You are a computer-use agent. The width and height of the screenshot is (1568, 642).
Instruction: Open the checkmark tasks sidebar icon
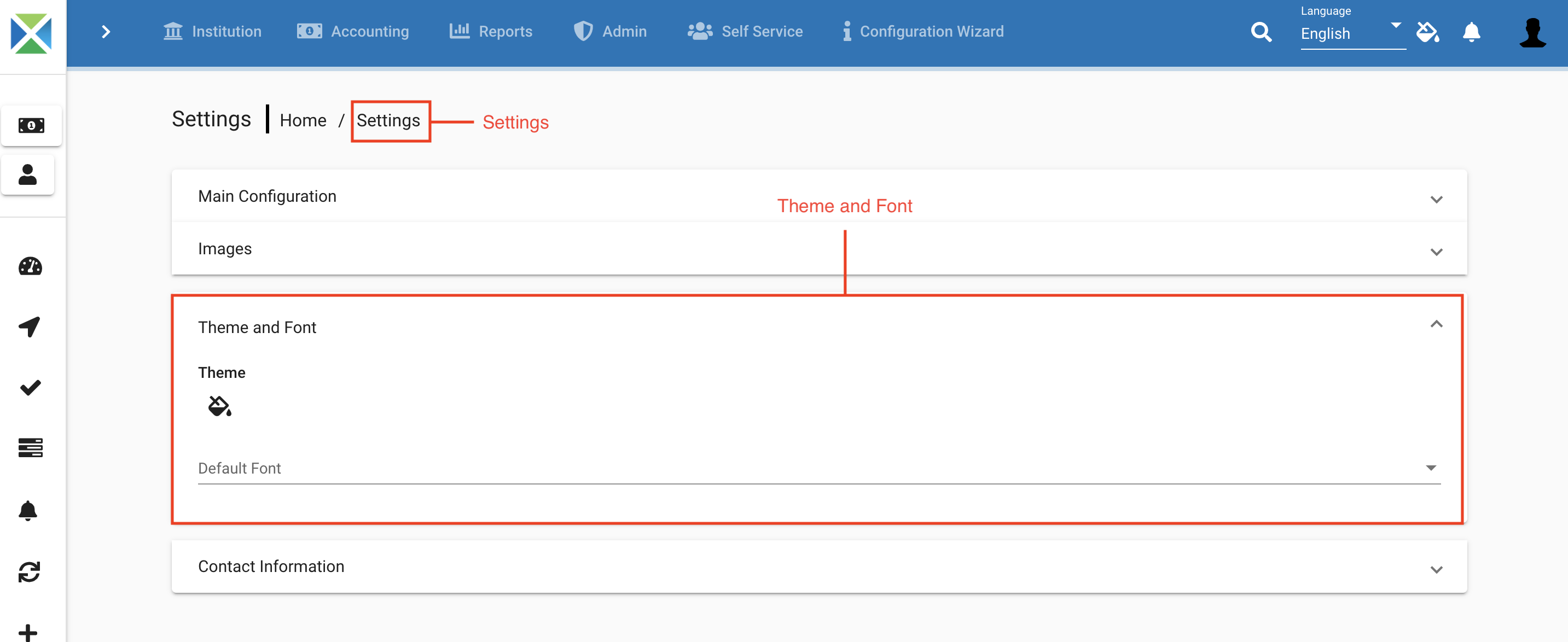click(30, 387)
